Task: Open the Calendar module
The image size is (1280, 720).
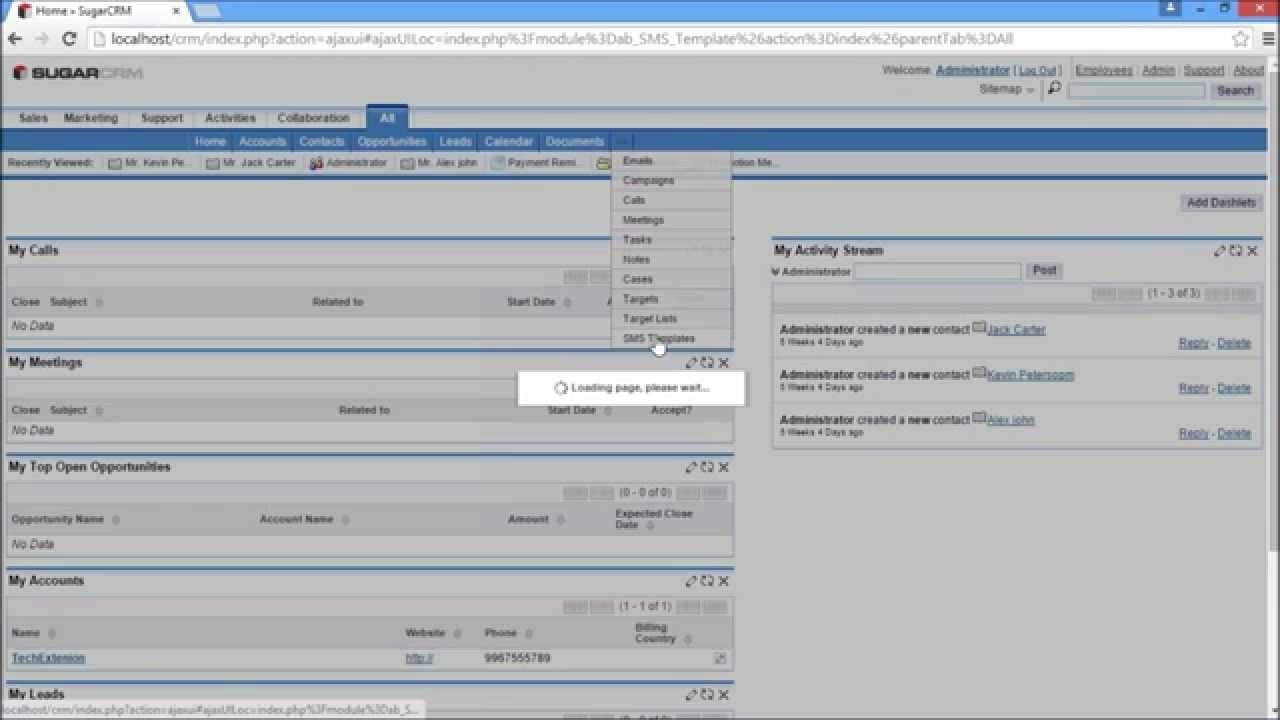Action: coord(509,142)
